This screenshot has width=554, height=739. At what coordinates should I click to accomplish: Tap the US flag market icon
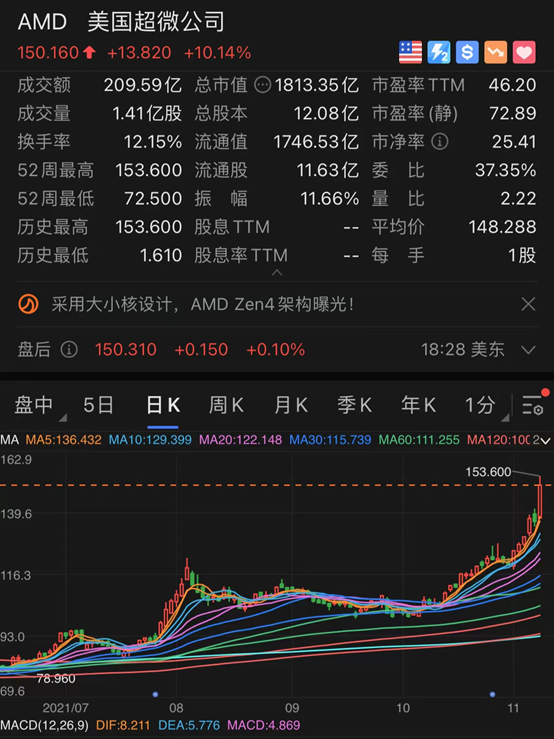[x=410, y=52]
